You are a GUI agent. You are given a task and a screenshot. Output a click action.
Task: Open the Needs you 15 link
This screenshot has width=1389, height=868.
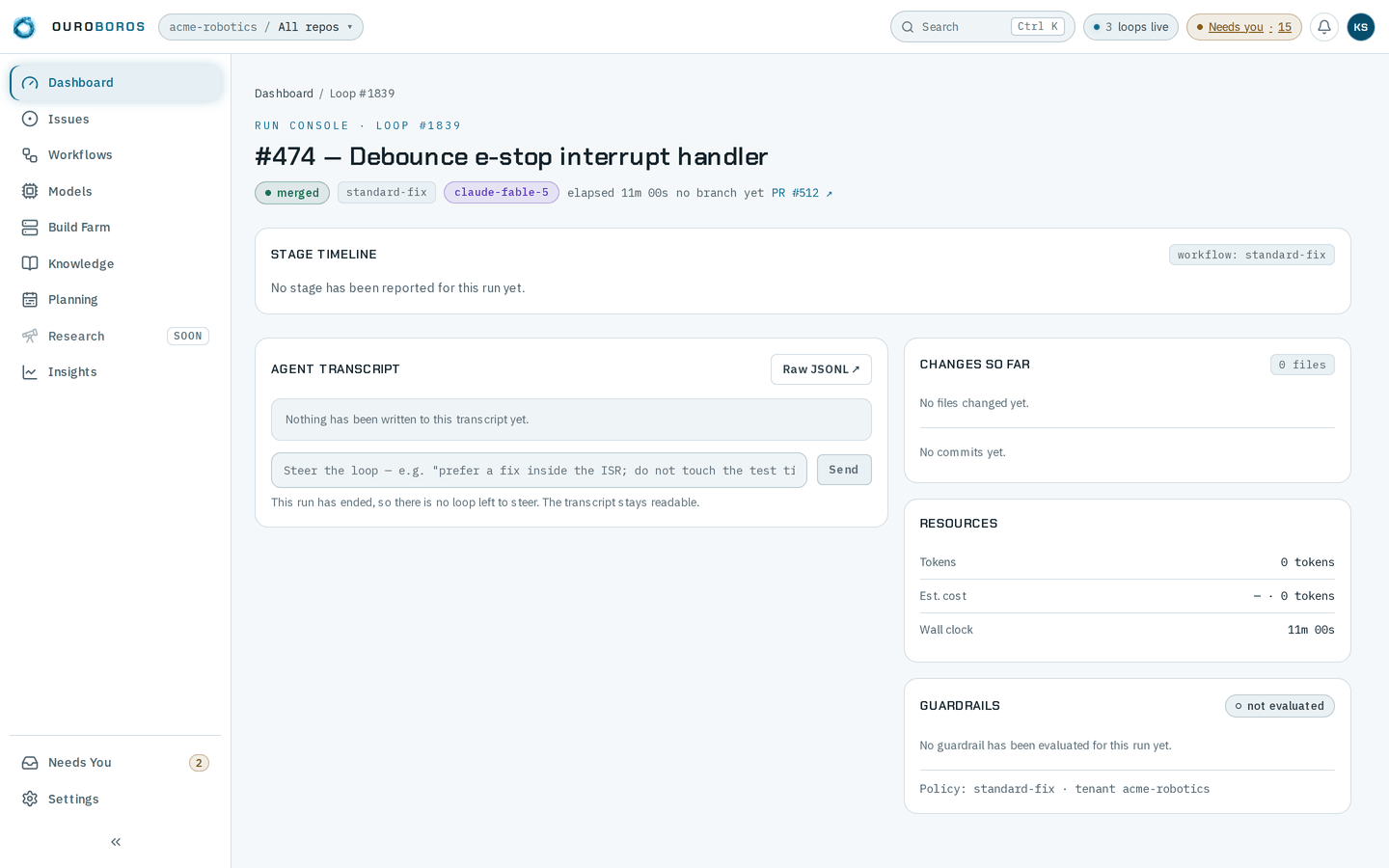[x=1244, y=27]
